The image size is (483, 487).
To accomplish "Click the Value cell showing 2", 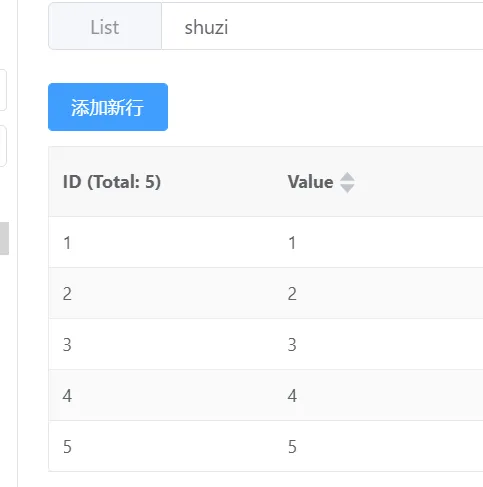I will click(292, 294).
